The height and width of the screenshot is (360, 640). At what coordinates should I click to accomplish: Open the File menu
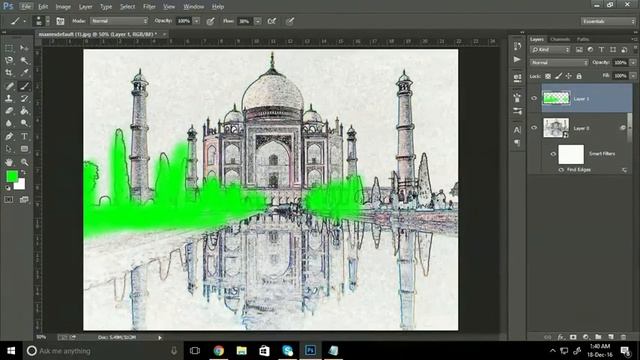pyautogui.click(x=26, y=7)
